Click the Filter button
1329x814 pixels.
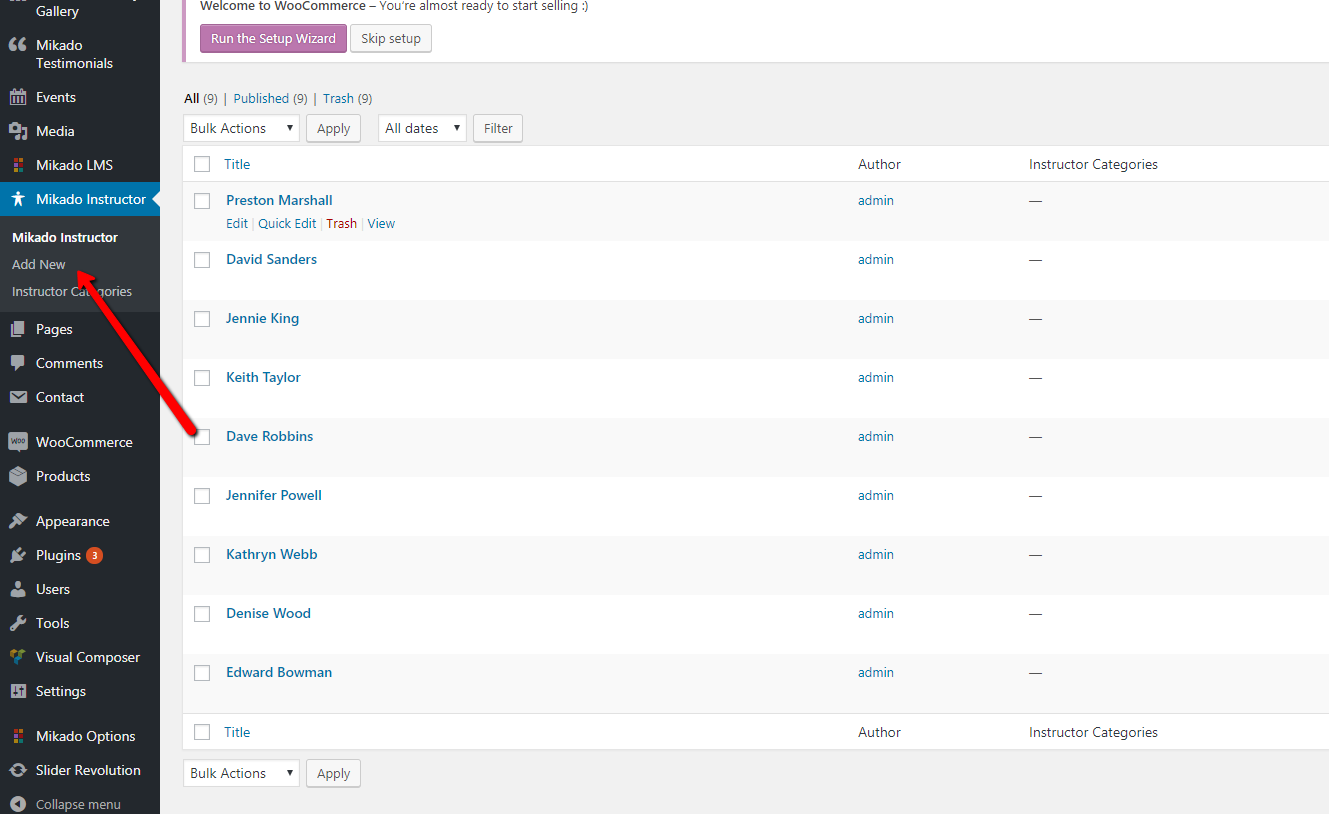coord(498,128)
